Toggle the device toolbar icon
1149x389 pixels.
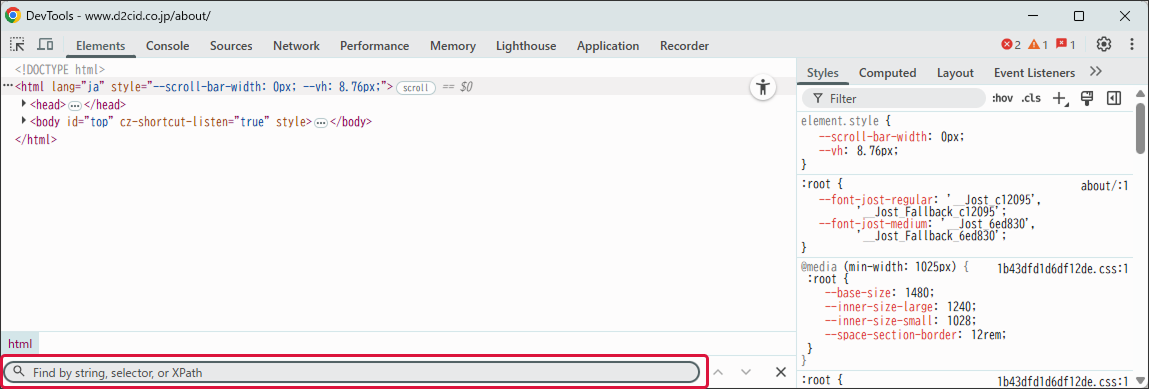click(45, 45)
